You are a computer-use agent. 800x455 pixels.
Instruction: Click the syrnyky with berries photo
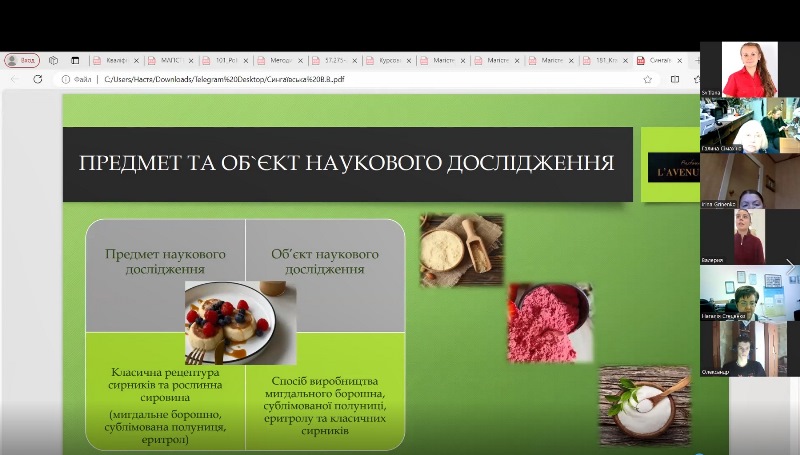click(240, 323)
